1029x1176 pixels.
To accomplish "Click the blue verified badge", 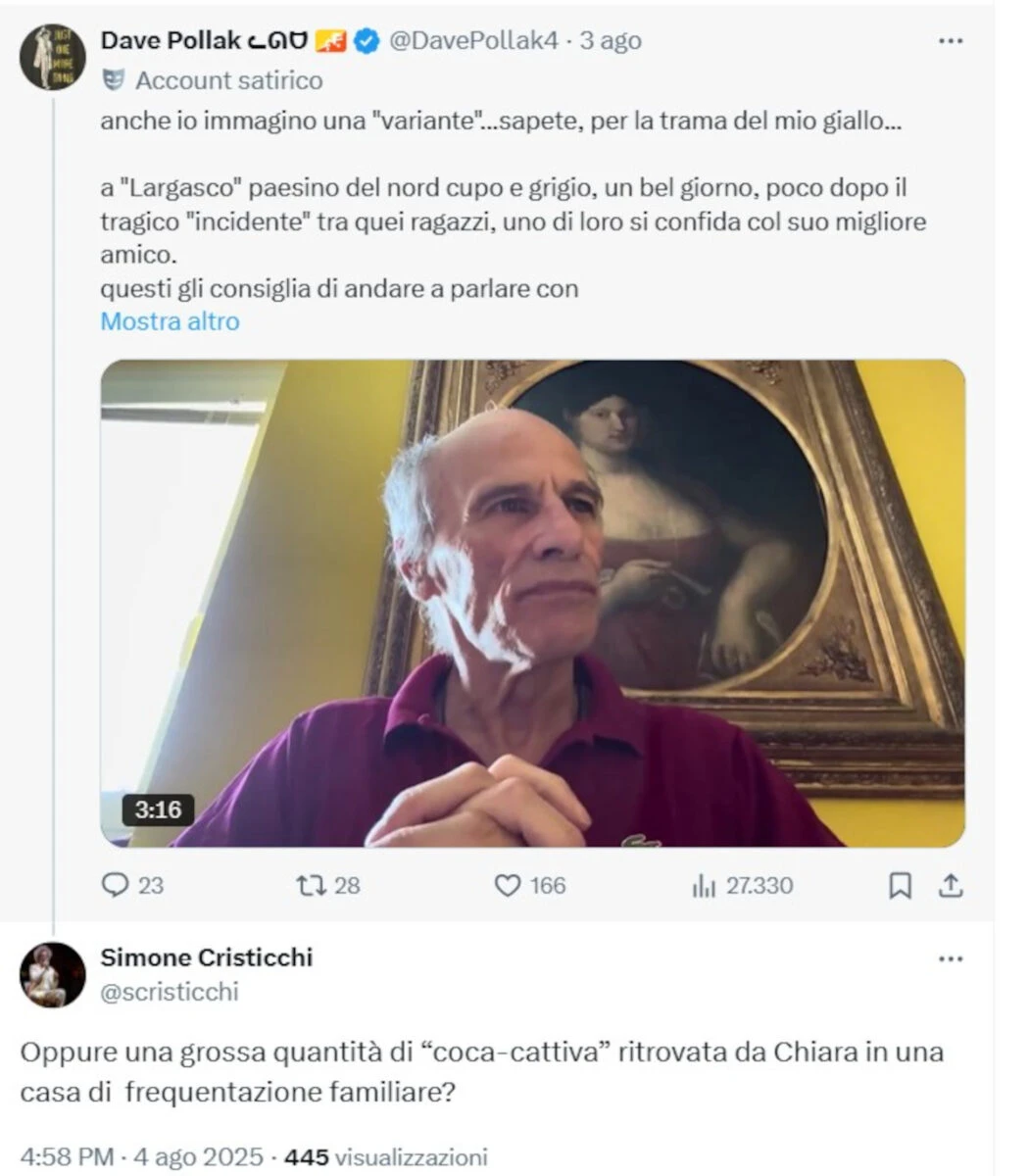I will click(x=366, y=41).
